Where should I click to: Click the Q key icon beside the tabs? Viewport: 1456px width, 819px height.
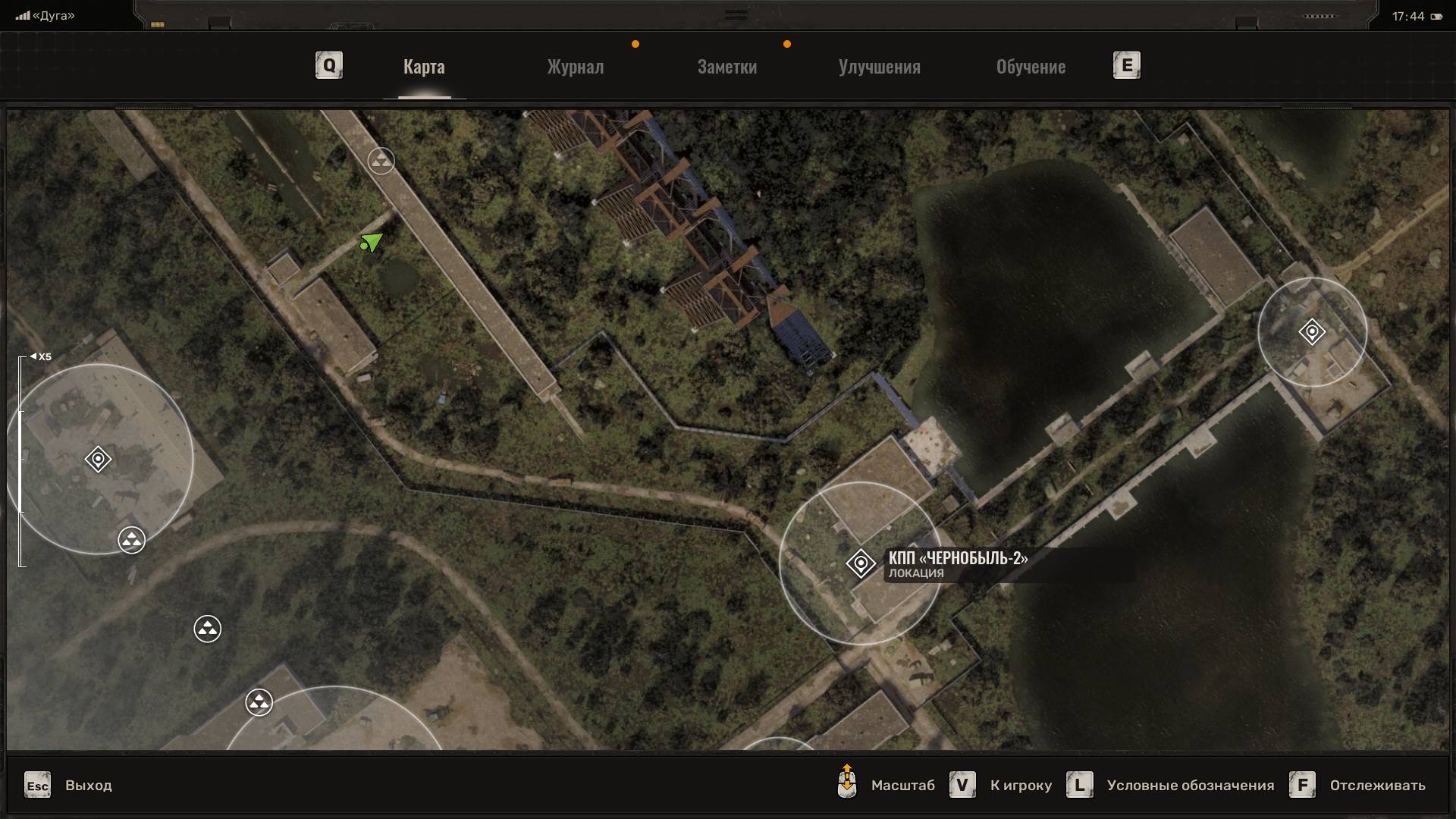328,65
